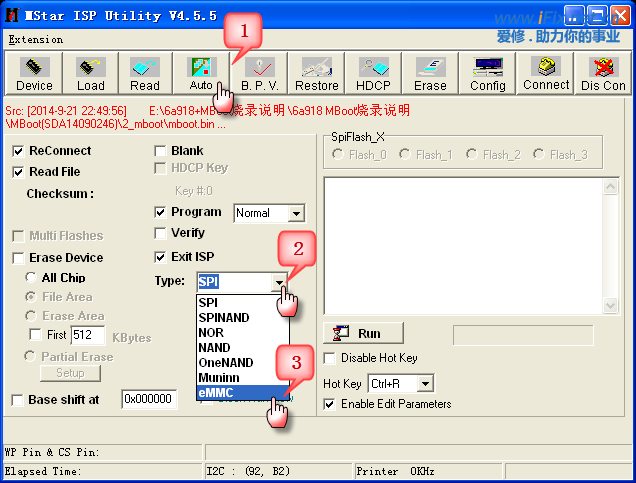
Task: Click the Erase toolbar icon
Action: tap(430, 73)
